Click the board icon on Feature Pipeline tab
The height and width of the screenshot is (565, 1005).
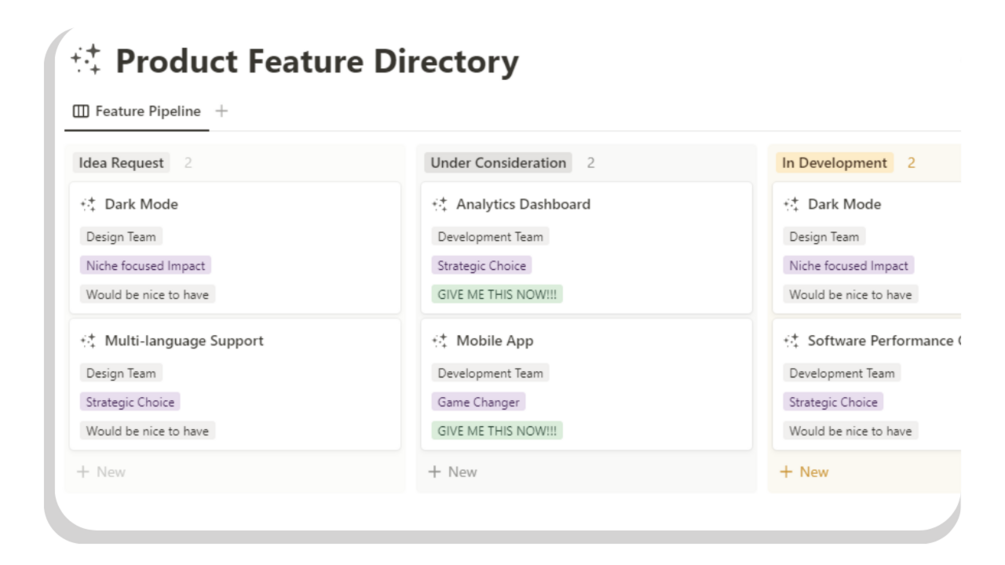tap(81, 111)
